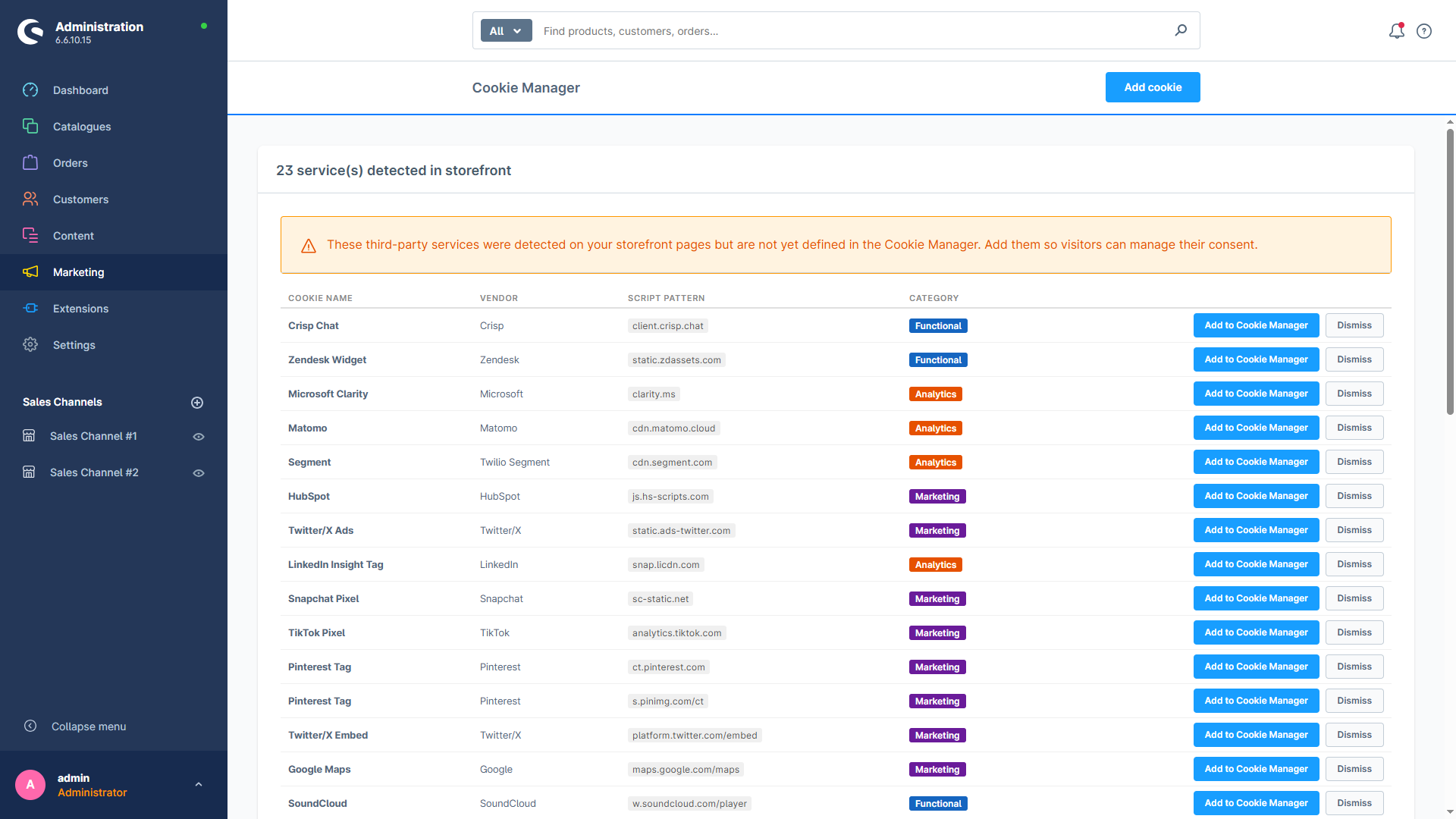Viewport: 1456px width, 819px height.
Task: Click the Settings gear icon
Action: coord(30,345)
